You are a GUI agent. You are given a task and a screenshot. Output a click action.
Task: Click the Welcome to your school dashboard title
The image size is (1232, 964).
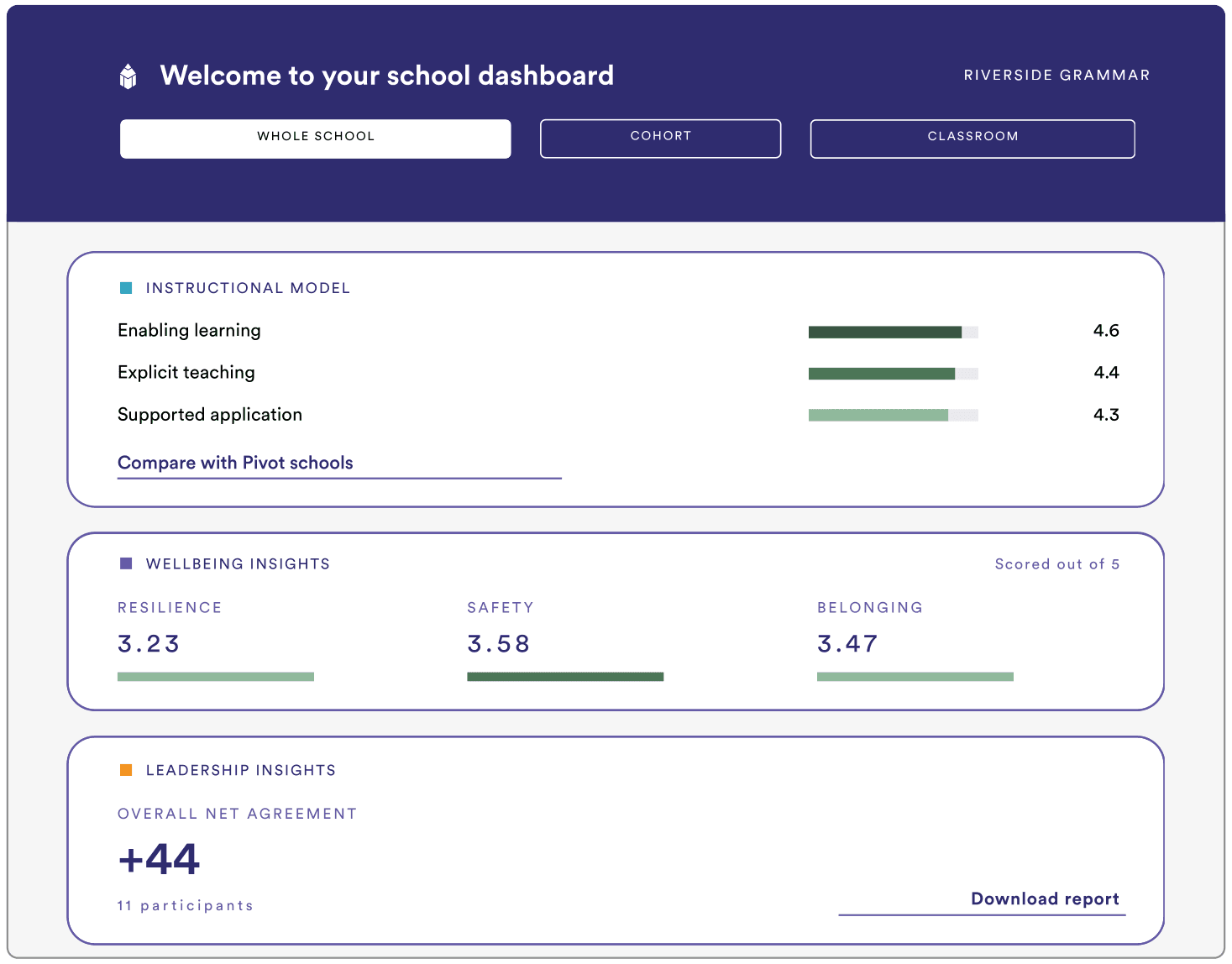(x=387, y=76)
